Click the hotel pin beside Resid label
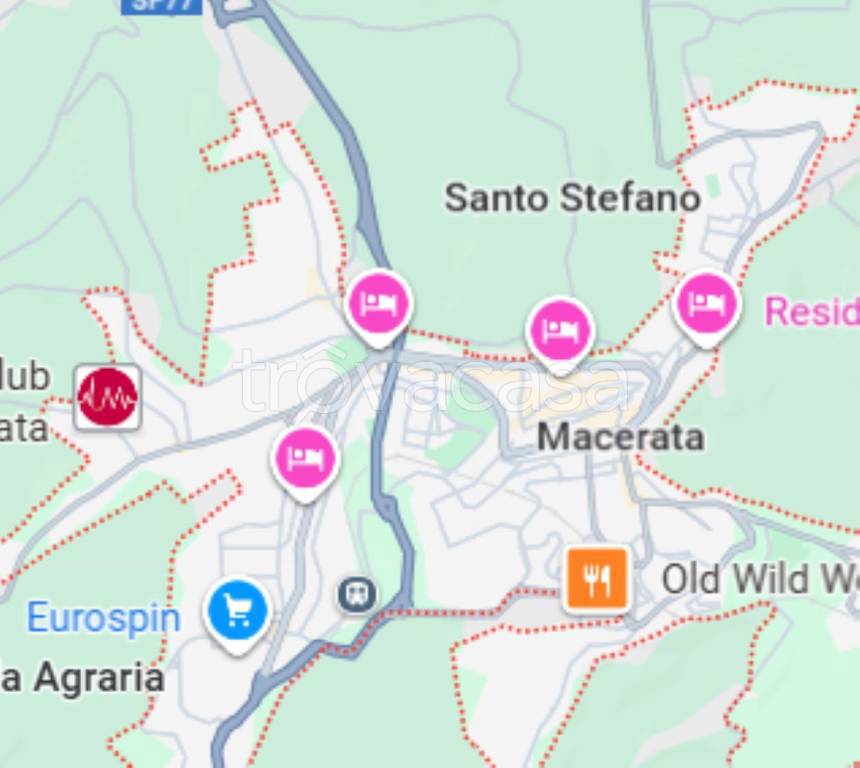The height and width of the screenshot is (768, 860). 706,309
